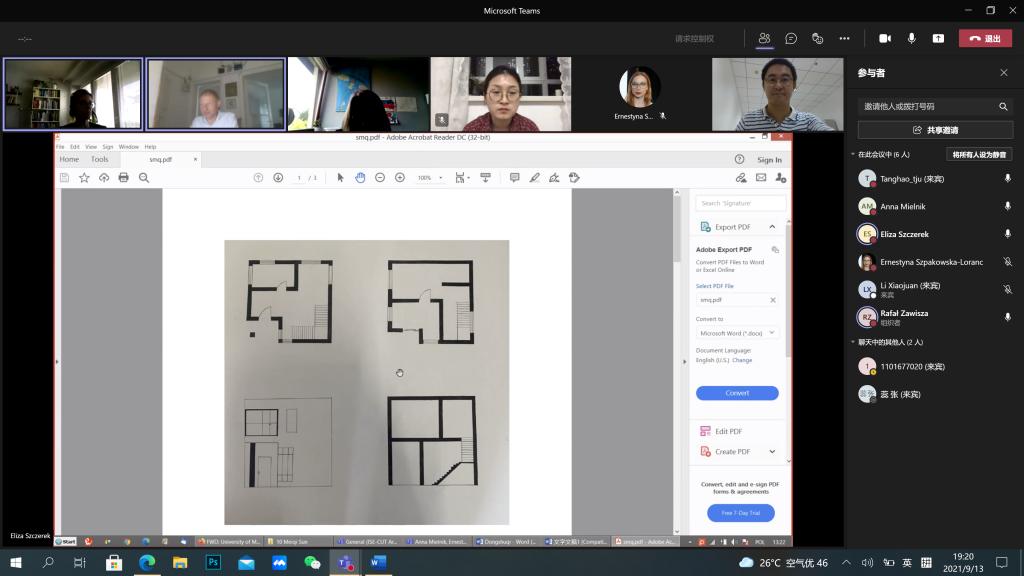Click the 退出 leave meeting button
The height and width of the screenshot is (576, 1024).
tap(985, 38)
